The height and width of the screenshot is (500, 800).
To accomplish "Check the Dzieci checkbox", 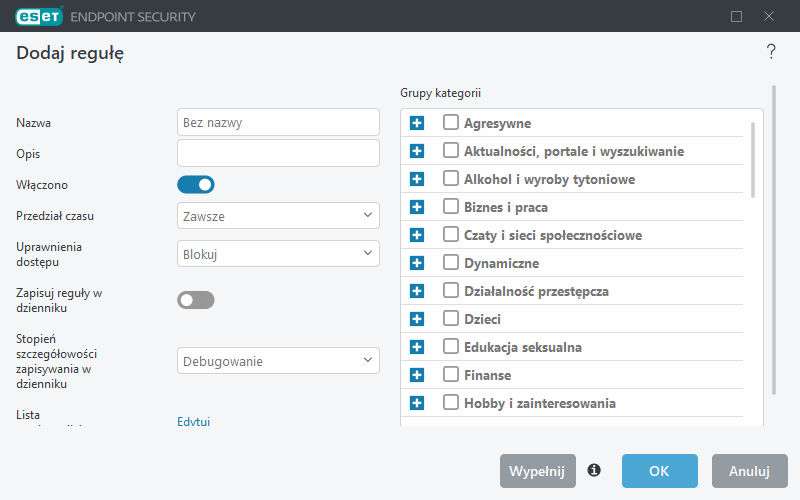I will 451,318.
